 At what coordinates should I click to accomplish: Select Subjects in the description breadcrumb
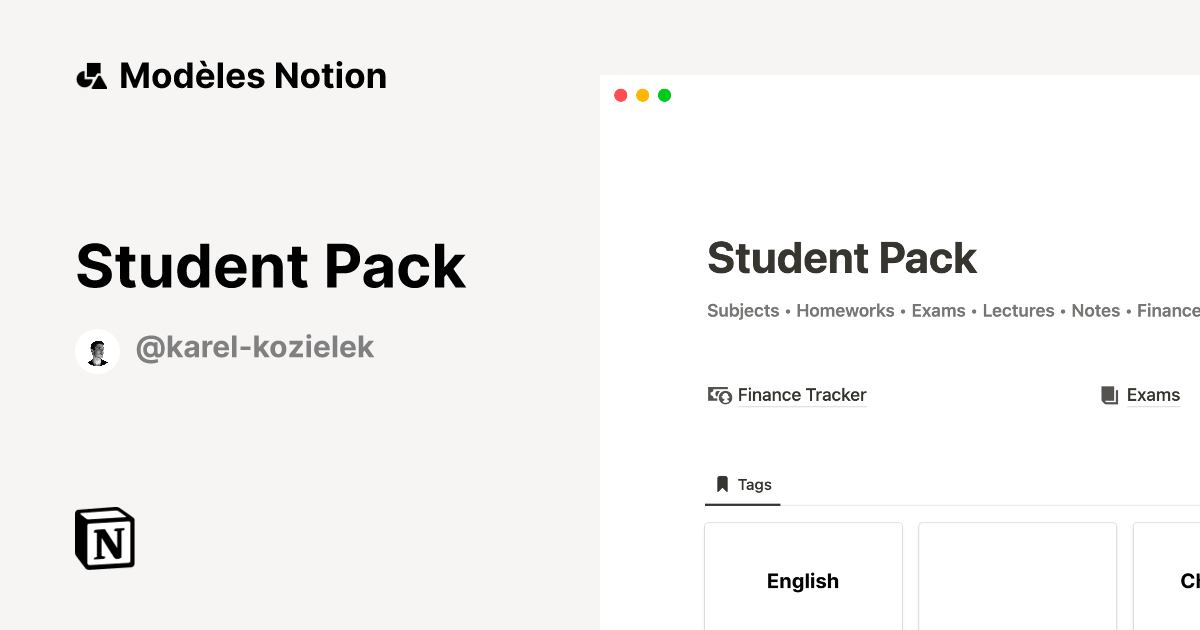pyautogui.click(x=742, y=310)
